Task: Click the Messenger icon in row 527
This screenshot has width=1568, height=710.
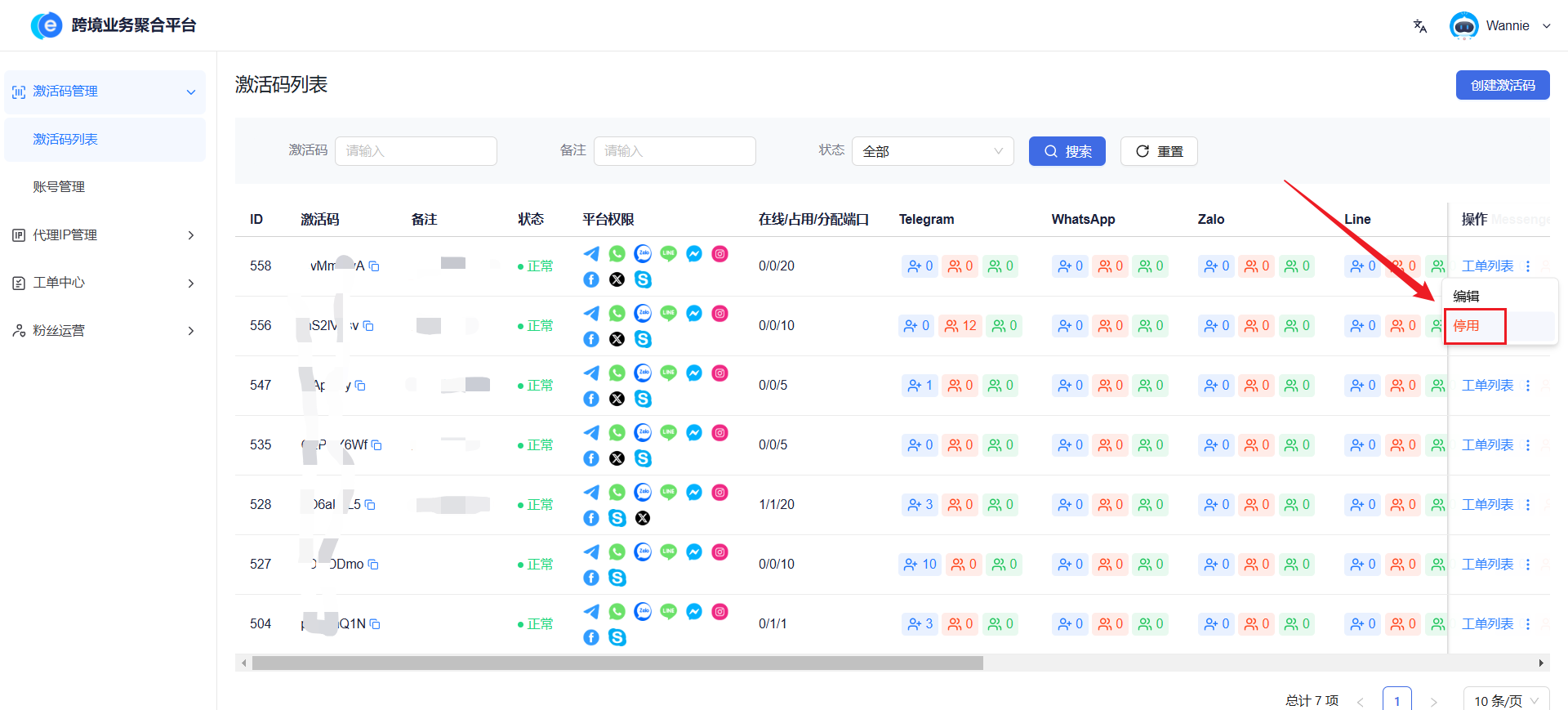Action: [x=694, y=552]
